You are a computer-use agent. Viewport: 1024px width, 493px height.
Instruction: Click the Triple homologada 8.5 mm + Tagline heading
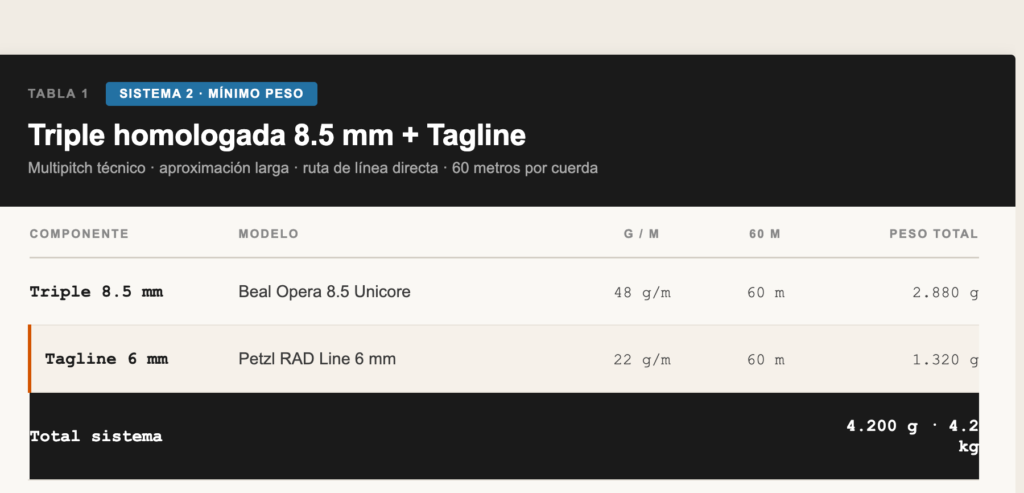coord(277,135)
